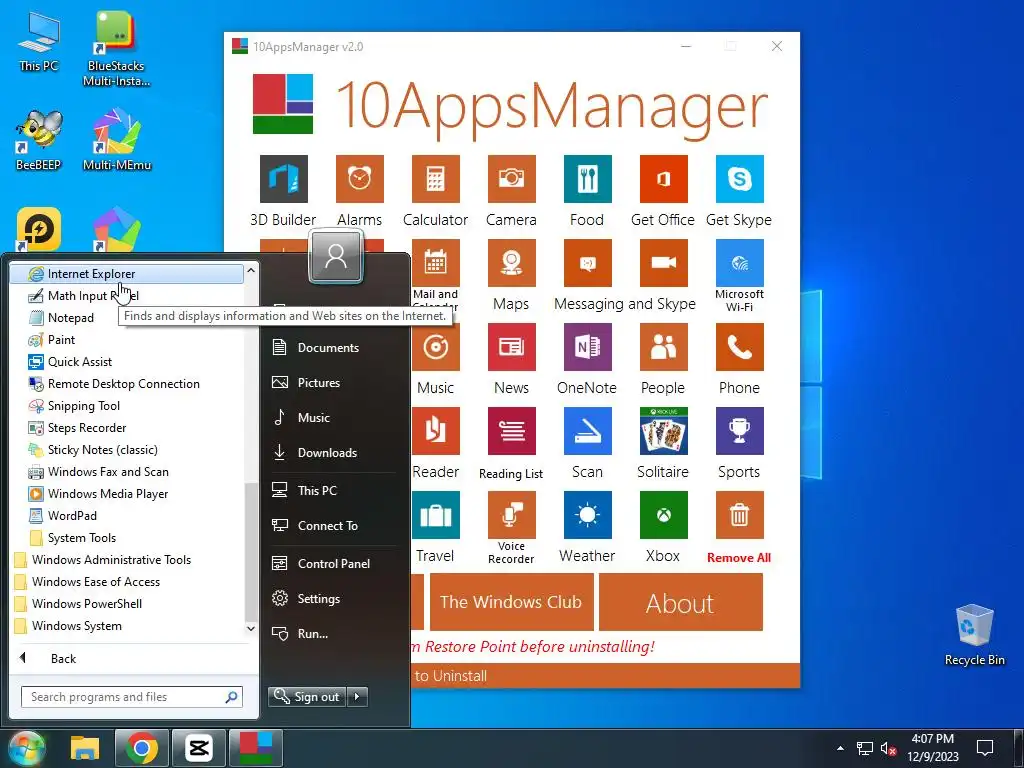This screenshot has height=768, width=1024.
Task: Select the Solitaire app tile
Action: [x=664, y=431]
